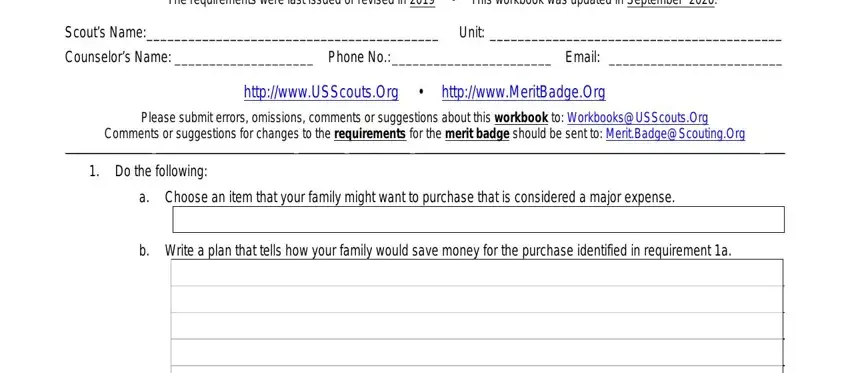Select second line of requirement 1b box
The image size is (850, 373).
pos(477,299)
